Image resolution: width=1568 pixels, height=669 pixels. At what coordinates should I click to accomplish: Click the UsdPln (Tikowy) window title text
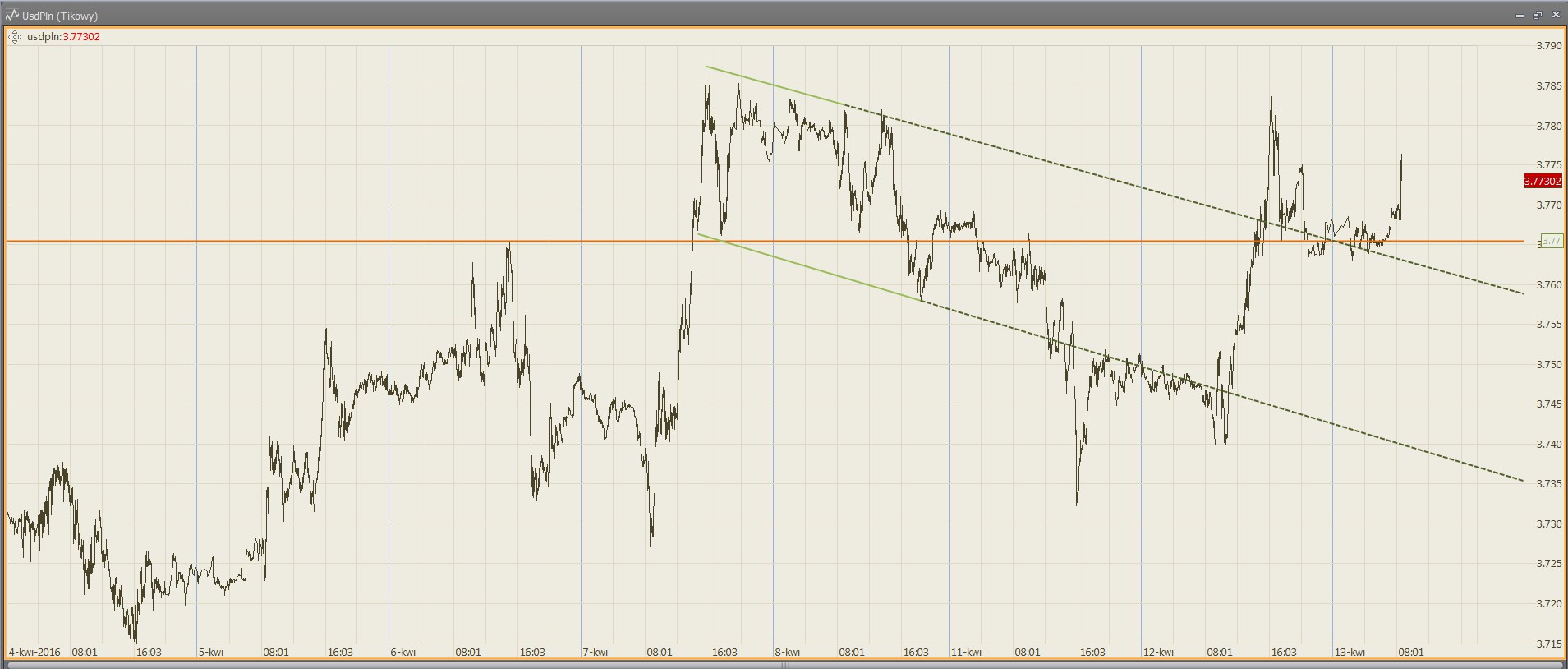click(60, 16)
